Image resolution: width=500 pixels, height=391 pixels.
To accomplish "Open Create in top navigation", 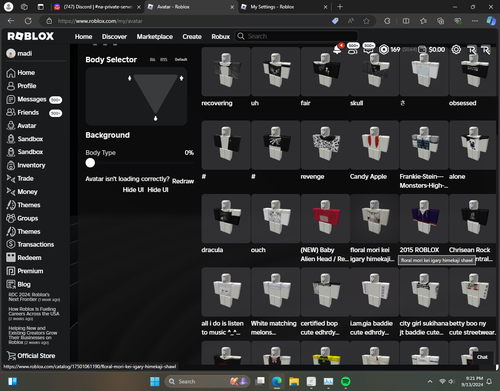I will point(192,36).
